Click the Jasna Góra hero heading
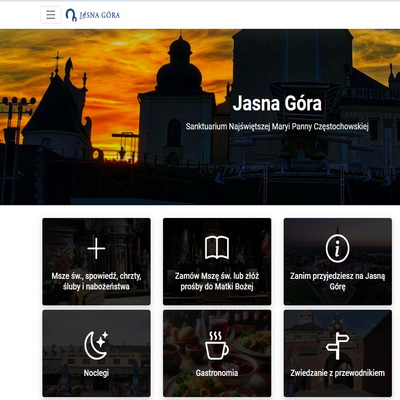The width and height of the screenshot is (400, 400). (x=277, y=103)
